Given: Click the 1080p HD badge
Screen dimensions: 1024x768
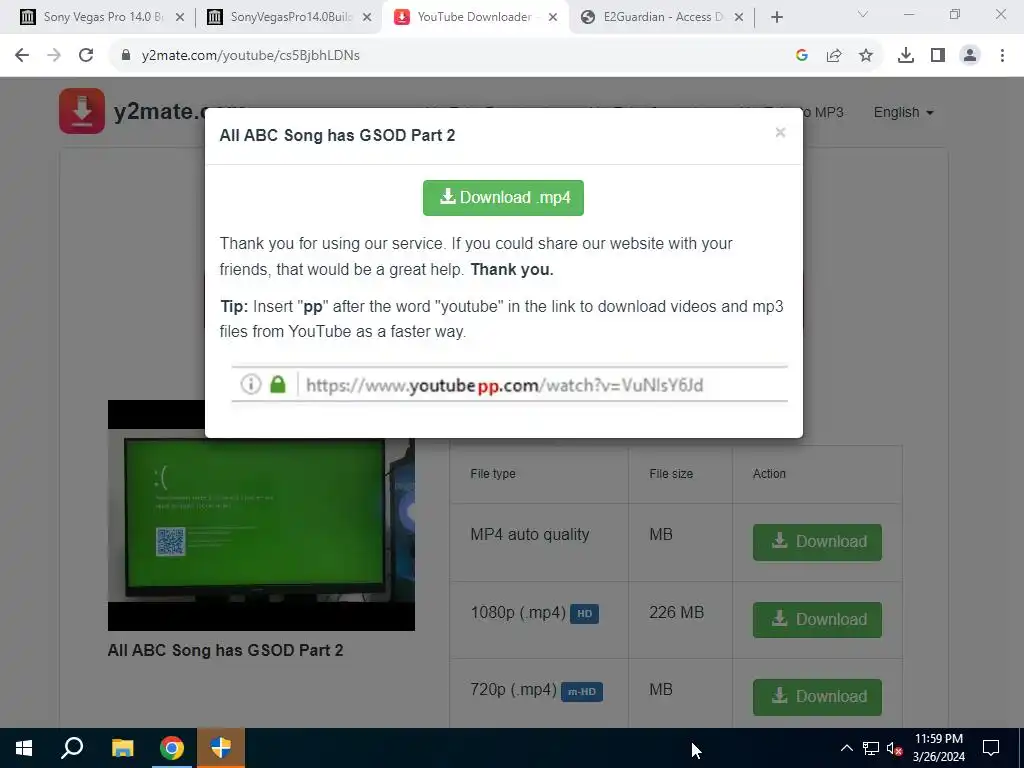Looking at the screenshot, I should (x=584, y=613).
